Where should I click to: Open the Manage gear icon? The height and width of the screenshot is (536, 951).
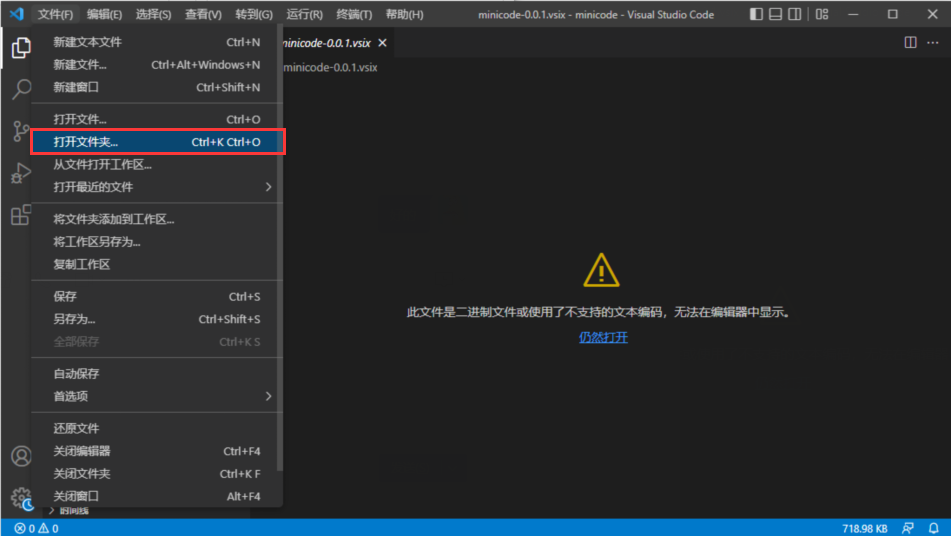[21, 498]
